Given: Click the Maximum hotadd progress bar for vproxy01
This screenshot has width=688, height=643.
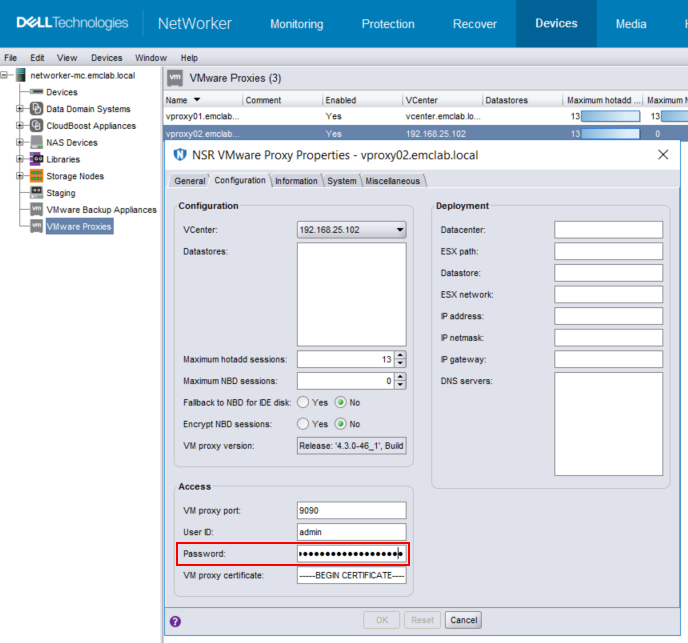Looking at the screenshot, I should (610, 116).
